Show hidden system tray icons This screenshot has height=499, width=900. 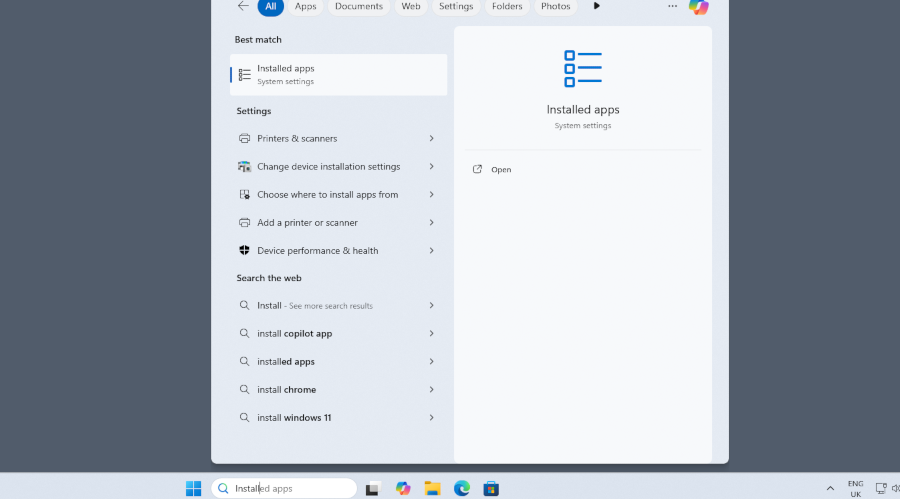click(830, 489)
